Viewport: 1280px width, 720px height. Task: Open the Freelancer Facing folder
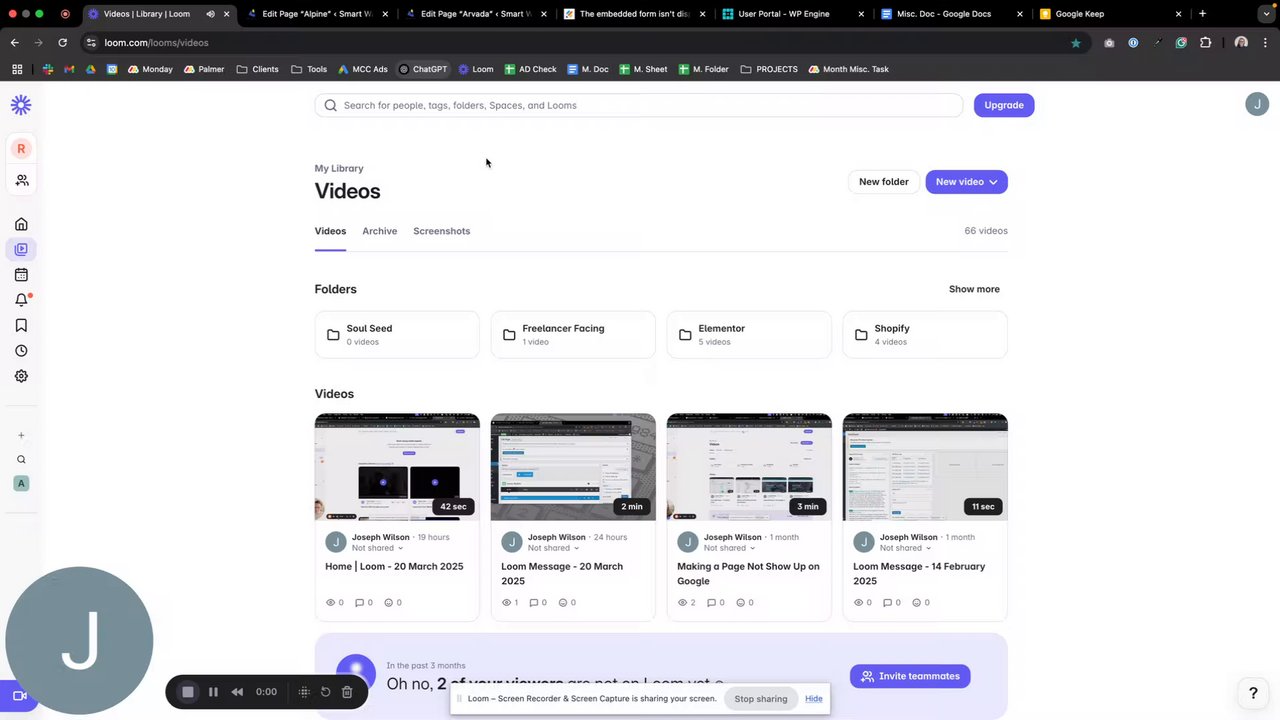573,335
